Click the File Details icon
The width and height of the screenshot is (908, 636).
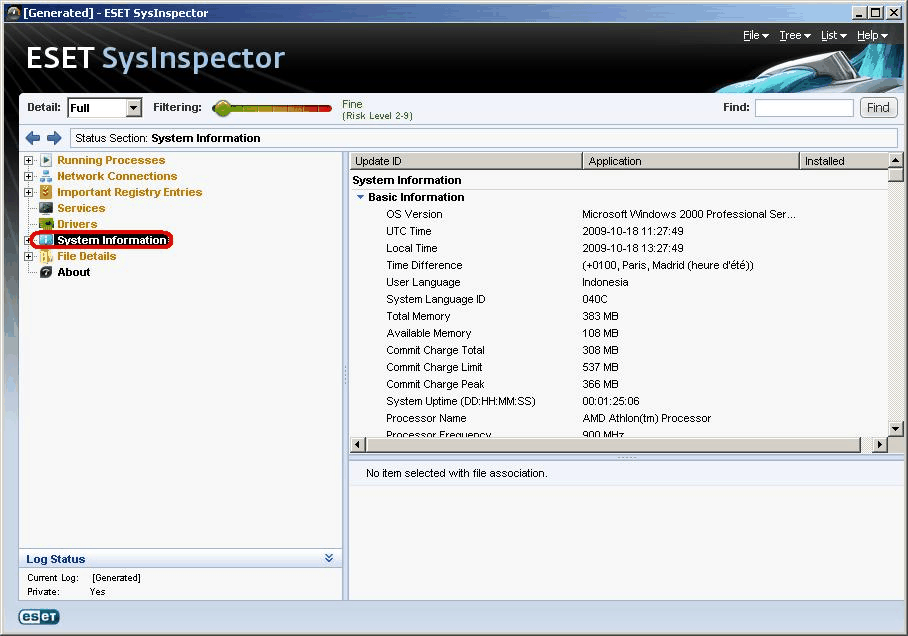point(46,256)
